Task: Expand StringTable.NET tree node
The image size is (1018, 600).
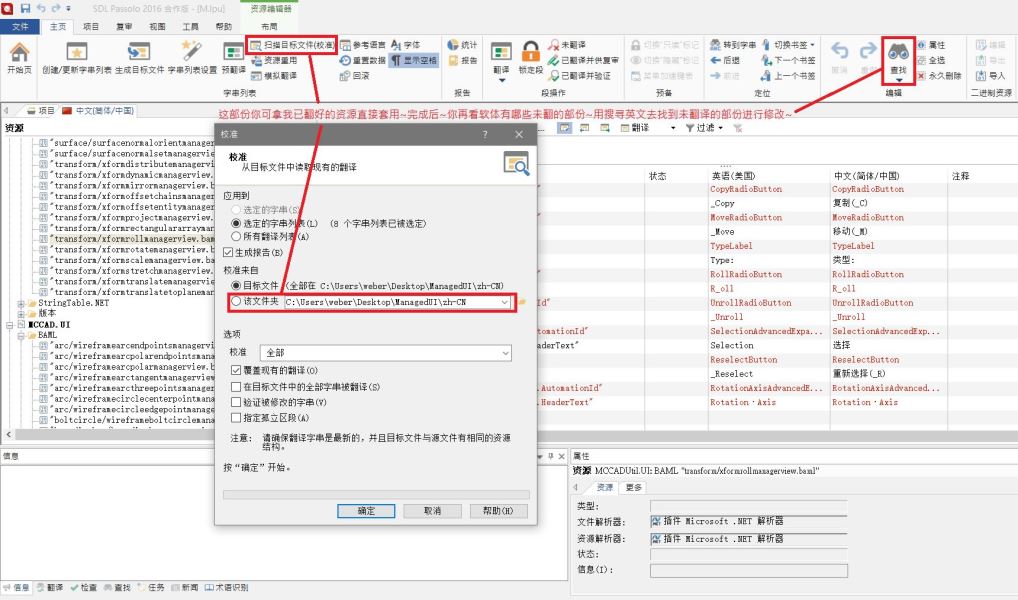Action: pyautogui.click(x=21, y=303)
